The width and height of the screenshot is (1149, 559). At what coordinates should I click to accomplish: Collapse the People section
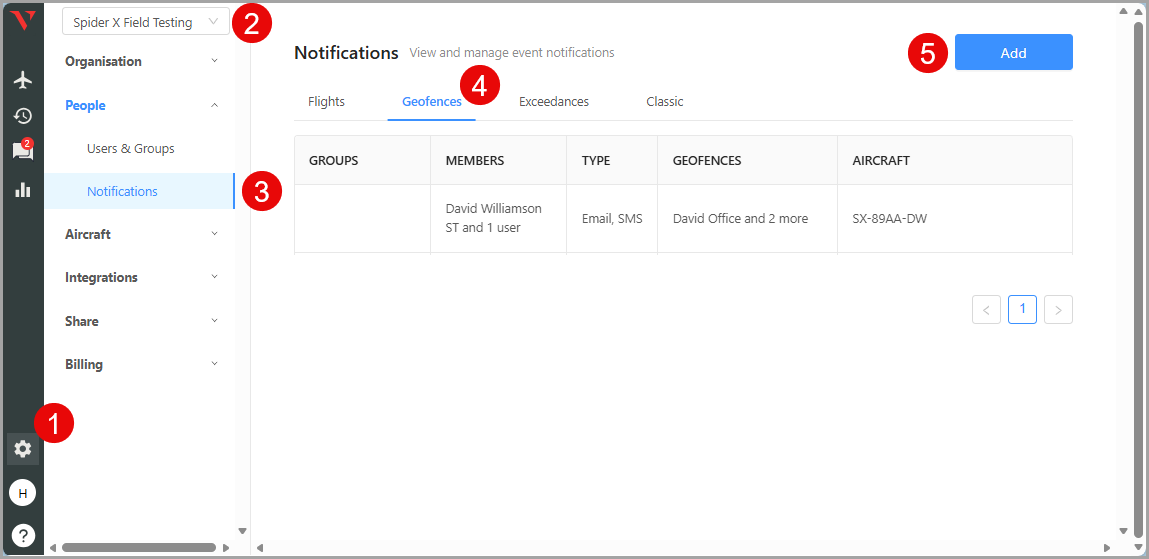[141, 105]
